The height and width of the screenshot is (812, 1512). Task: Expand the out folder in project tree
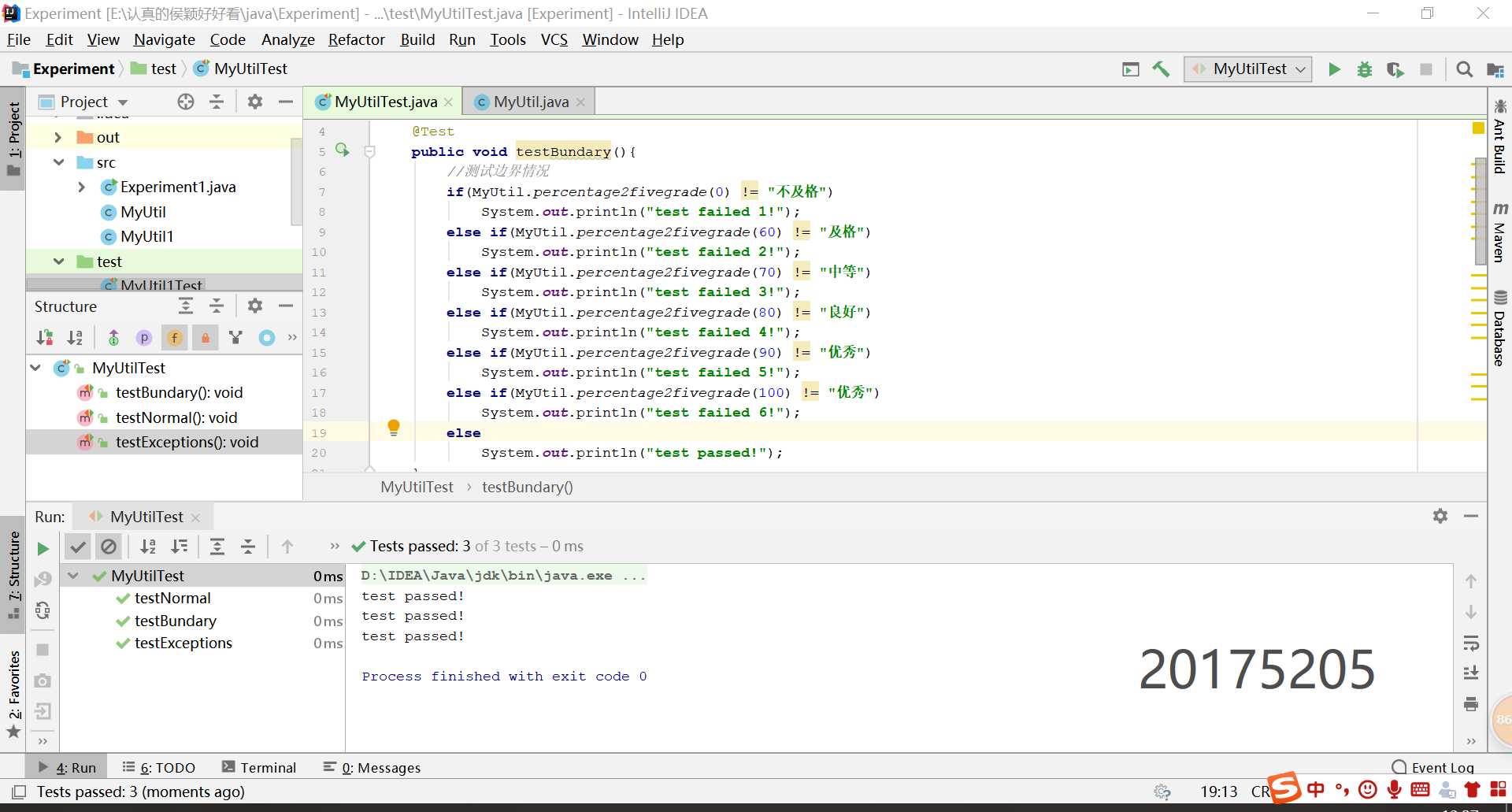[x=57, y=137]
